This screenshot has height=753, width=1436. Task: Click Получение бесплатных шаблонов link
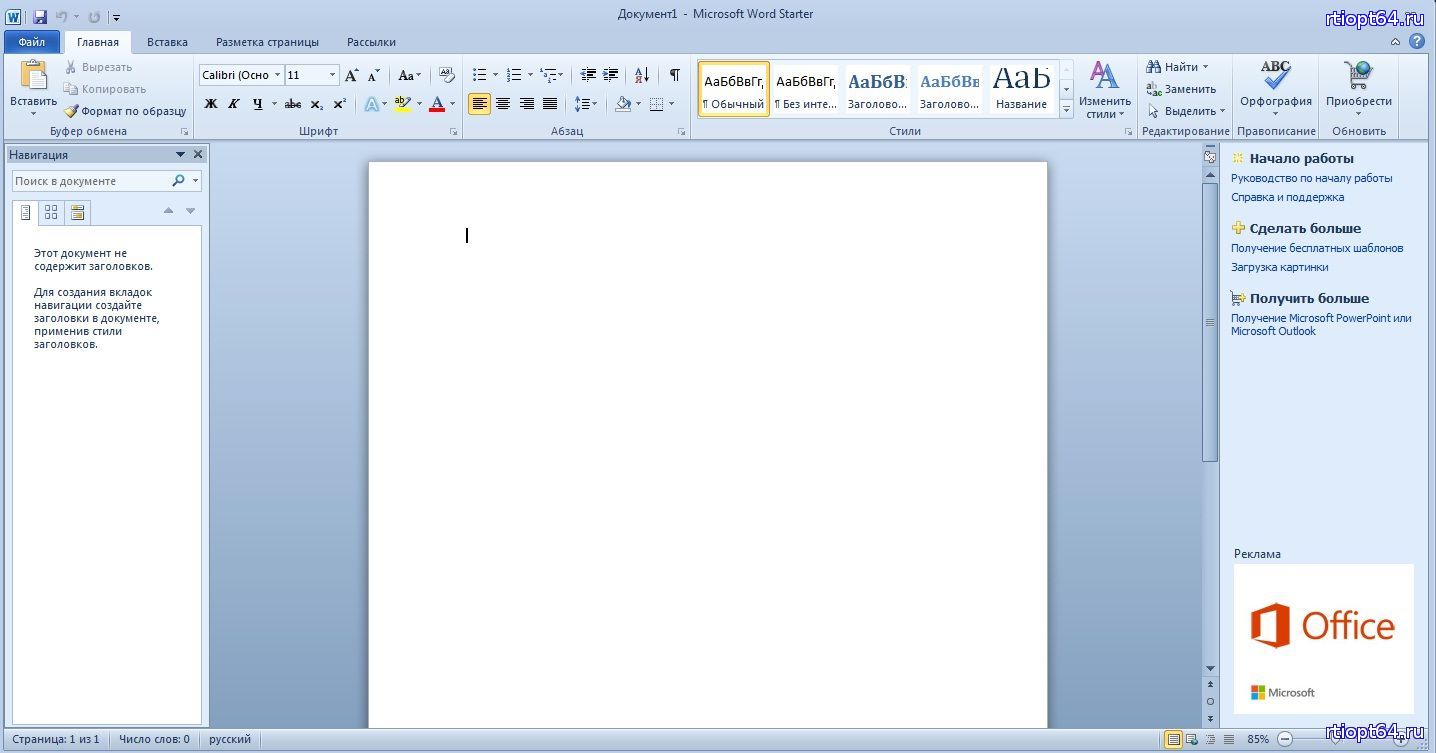pyautogui.click(x=1317, y=248)
